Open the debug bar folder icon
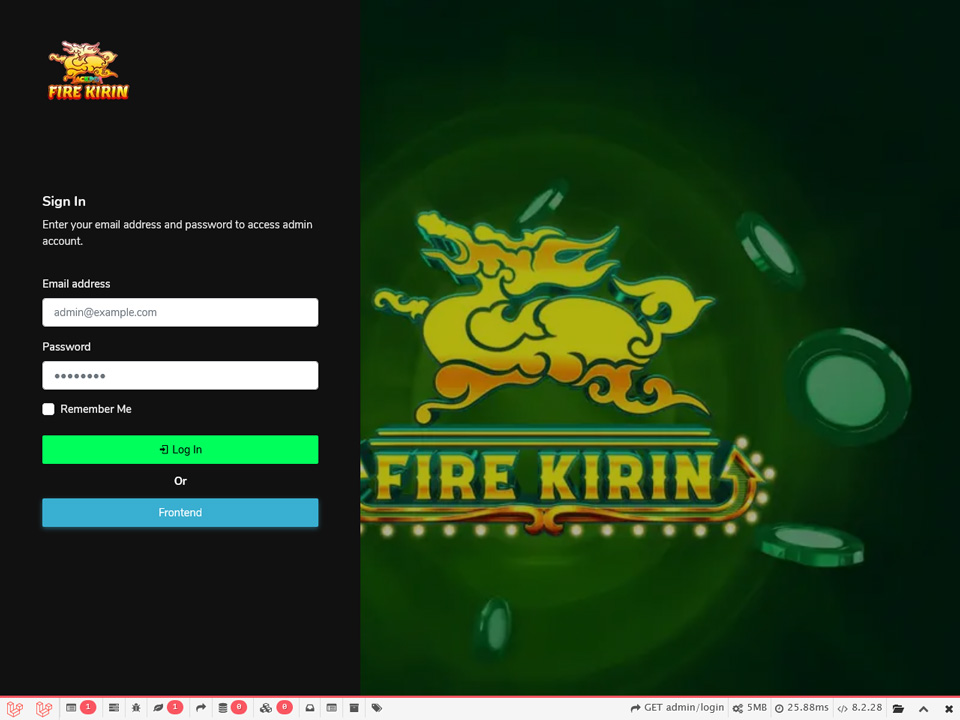Image resolution: width=960 pixels, height=720 pixels. (x=898, y=708)
